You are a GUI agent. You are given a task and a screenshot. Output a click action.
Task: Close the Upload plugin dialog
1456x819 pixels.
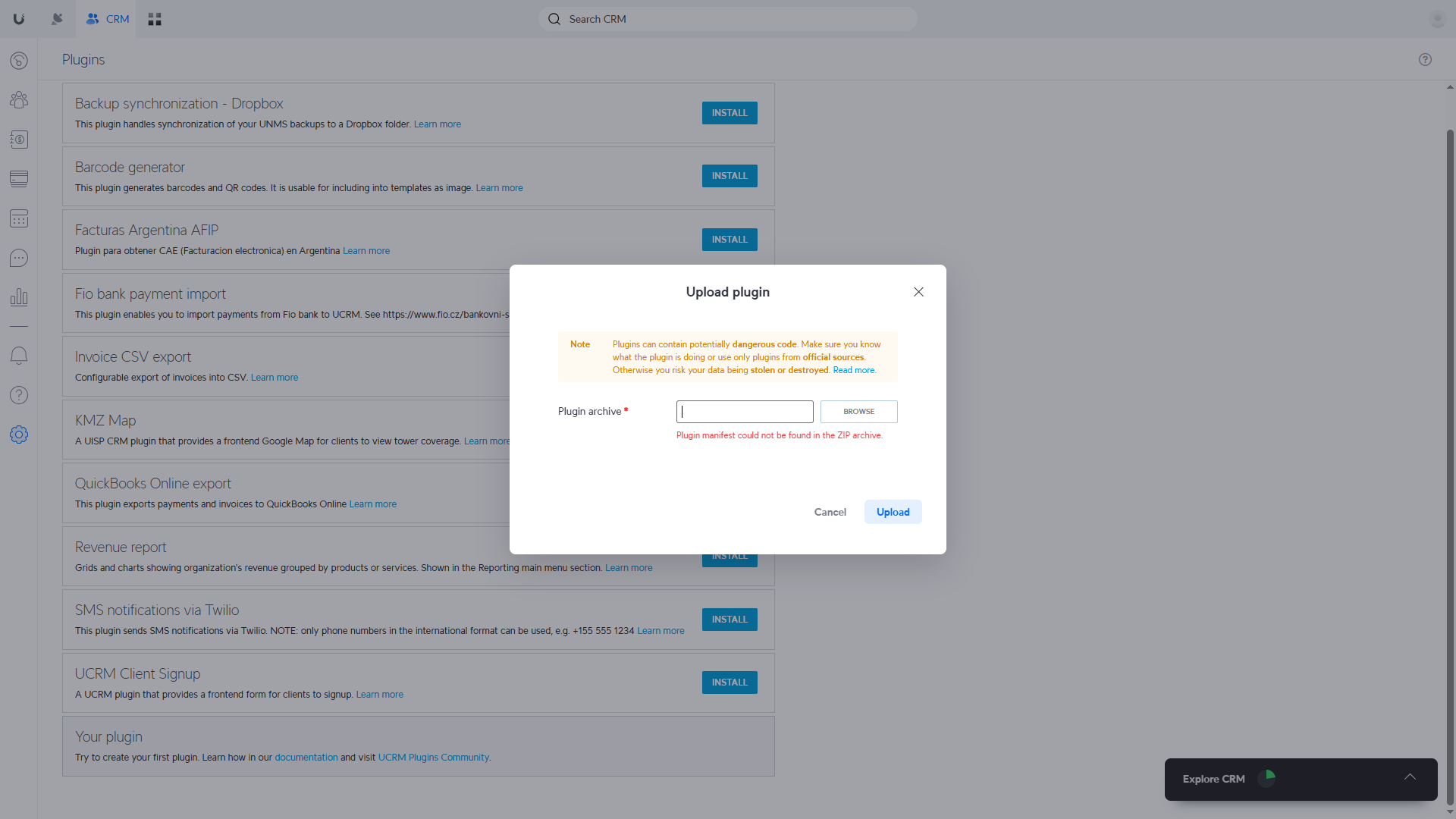point(918,292)
